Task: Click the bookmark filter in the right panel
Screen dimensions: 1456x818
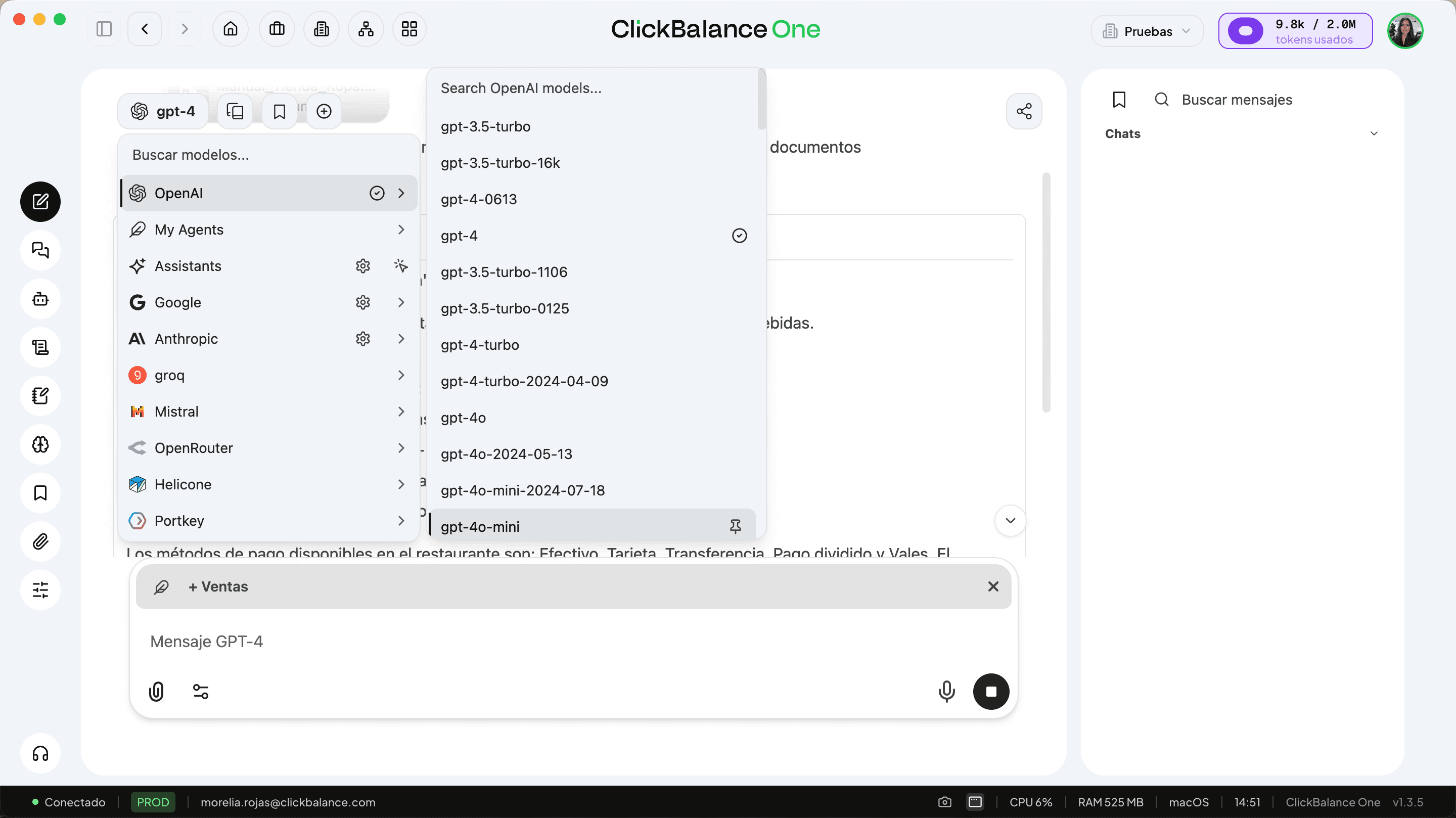Action: coord(1119,100)
